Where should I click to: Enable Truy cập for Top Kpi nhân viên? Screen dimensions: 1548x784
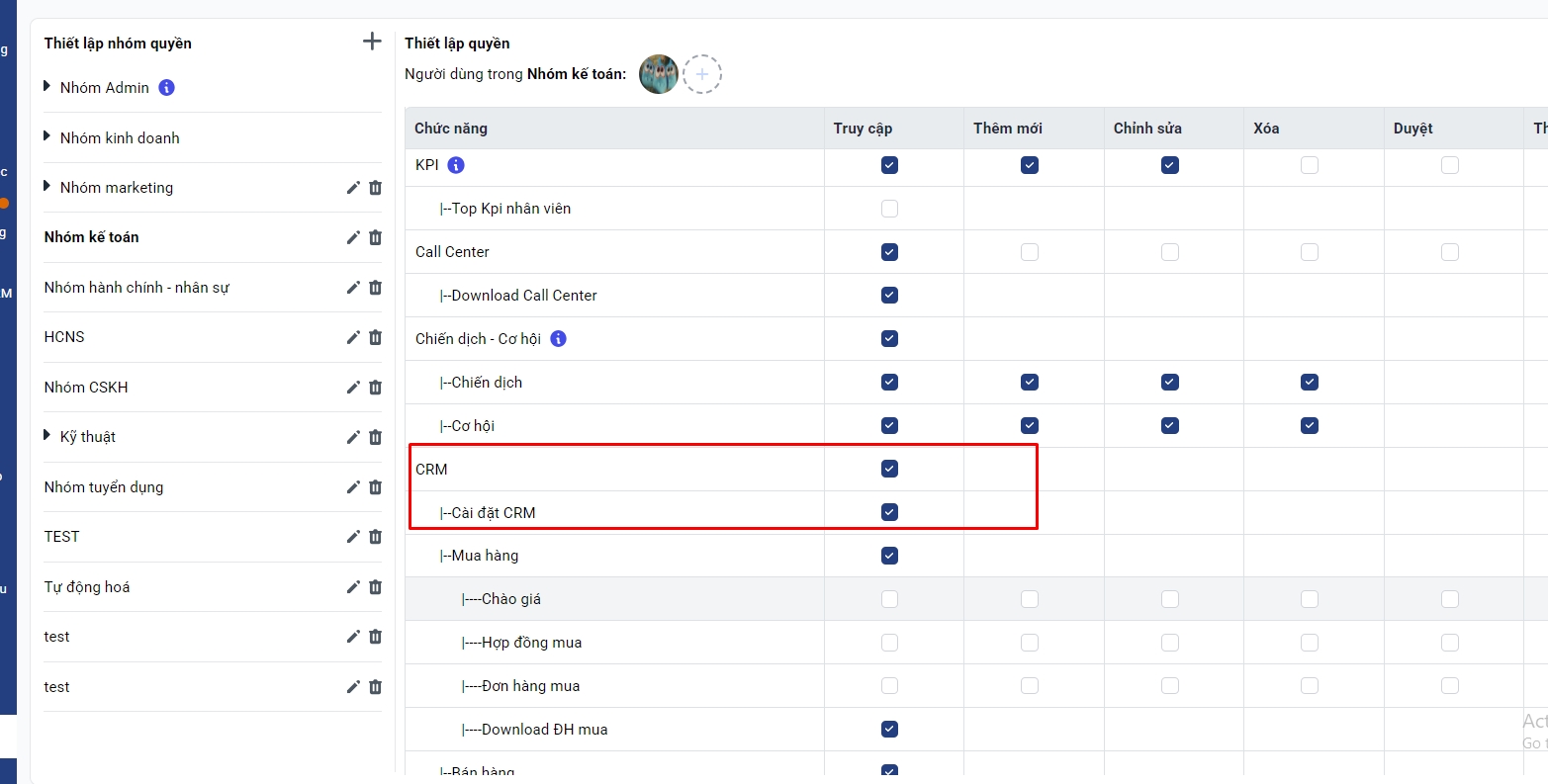(889, 209)
